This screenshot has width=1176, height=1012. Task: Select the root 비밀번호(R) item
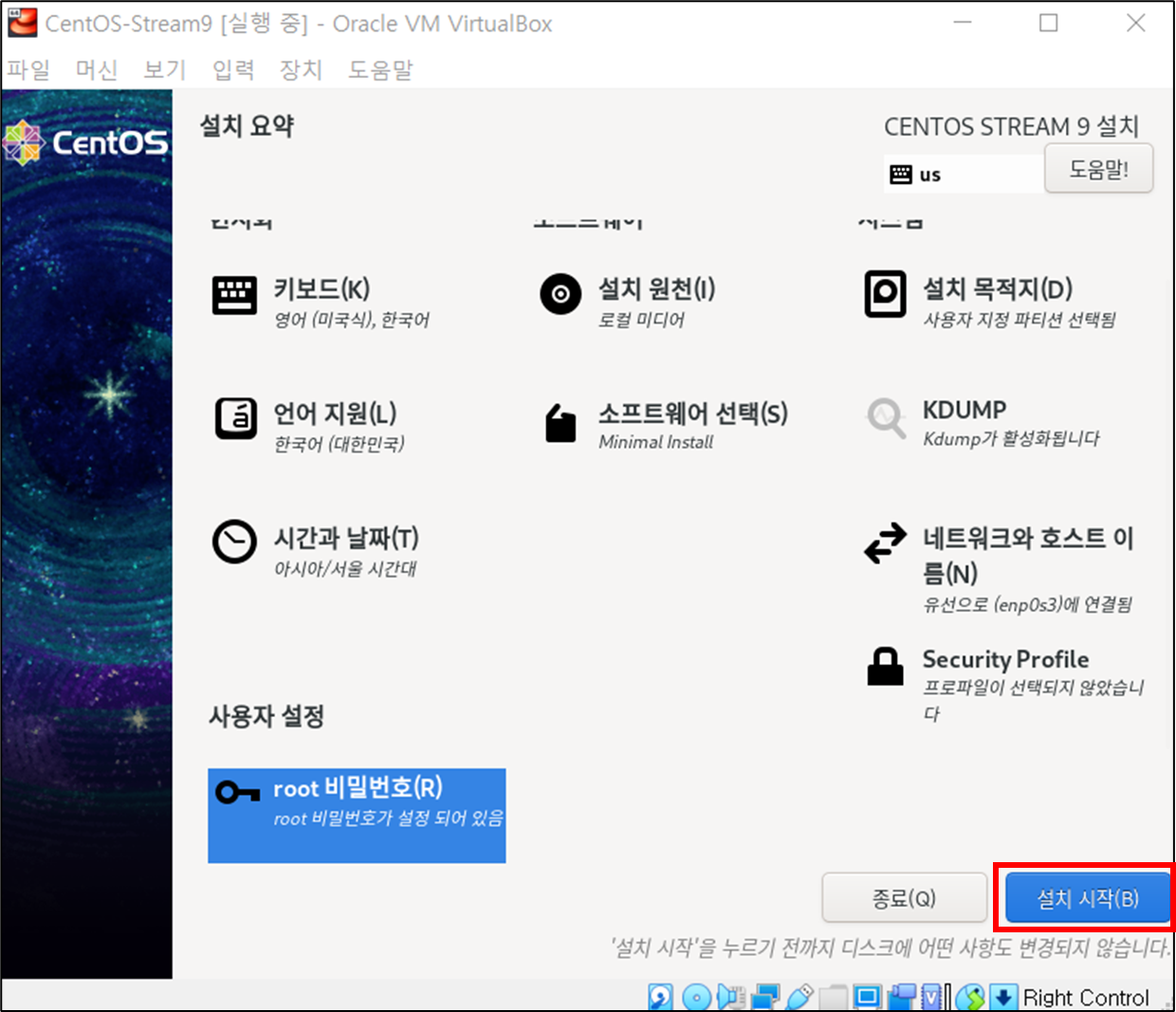[x=357, y=816]
